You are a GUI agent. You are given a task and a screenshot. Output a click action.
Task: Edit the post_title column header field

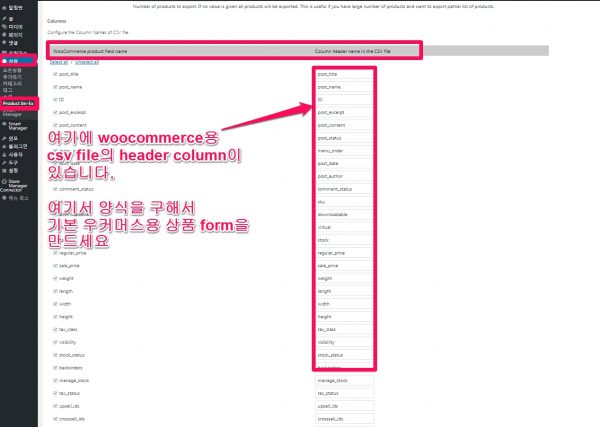345,74
